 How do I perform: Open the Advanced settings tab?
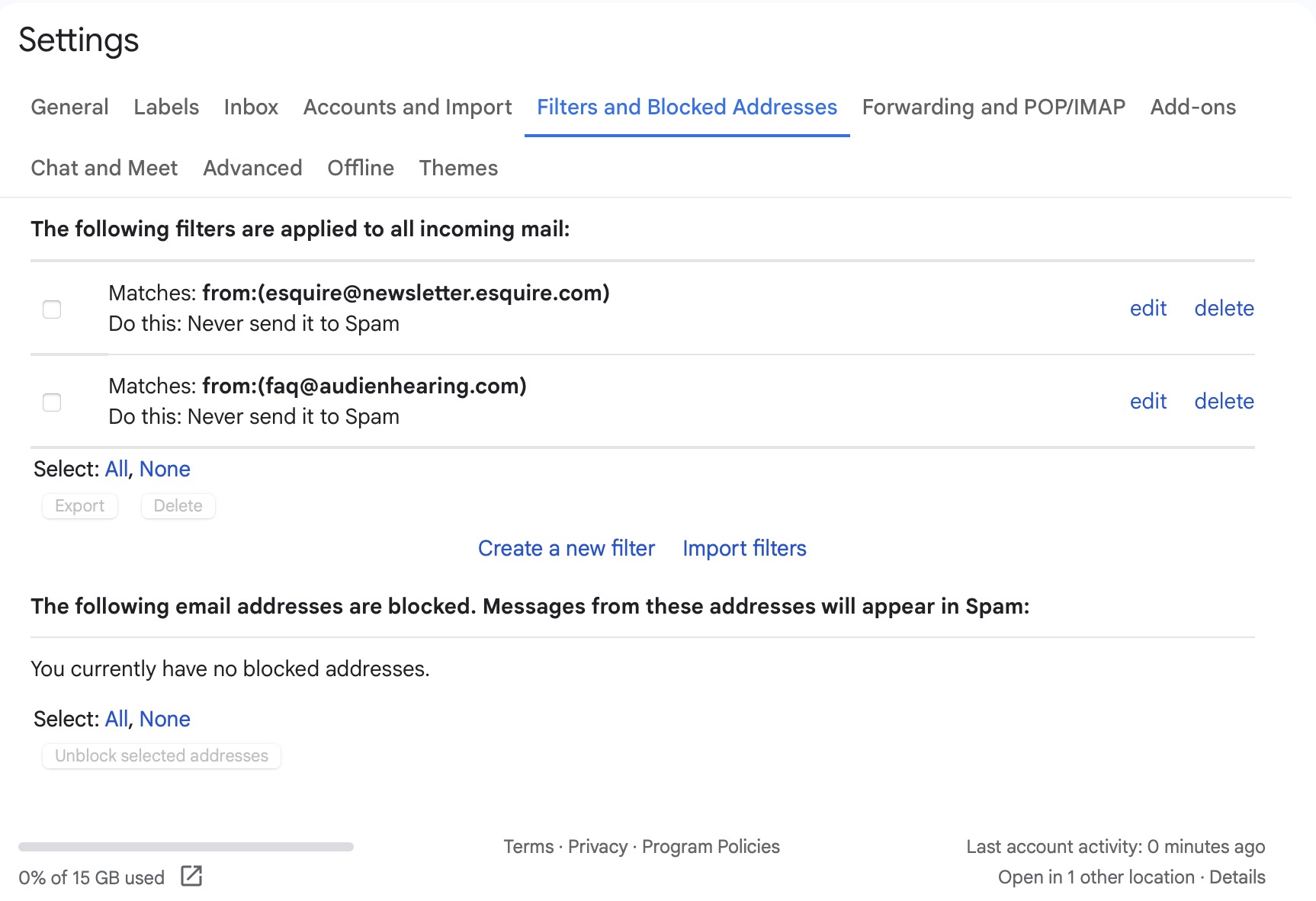pos(252,168)
